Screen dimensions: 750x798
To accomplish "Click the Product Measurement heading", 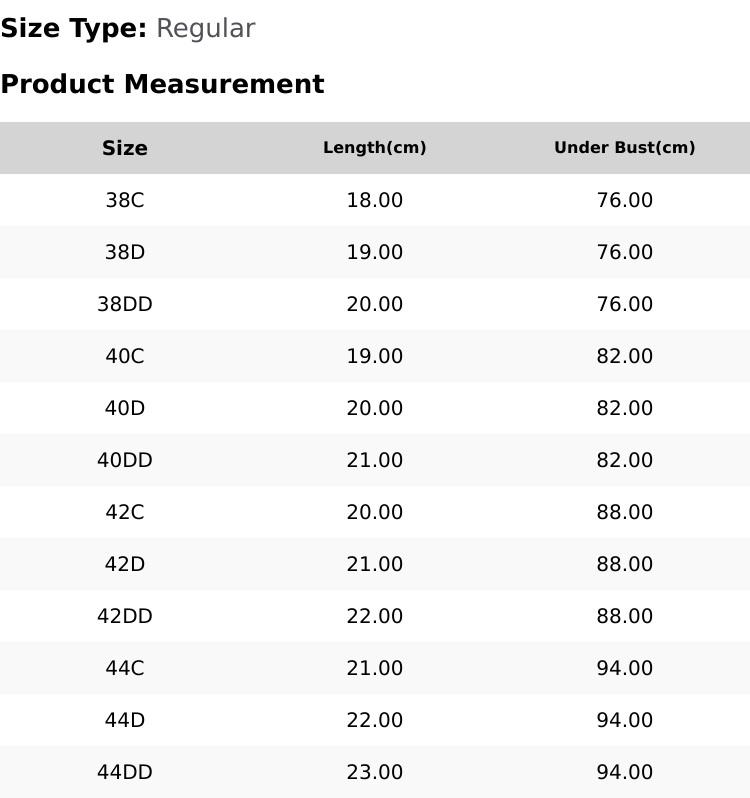I will (162, 84).
